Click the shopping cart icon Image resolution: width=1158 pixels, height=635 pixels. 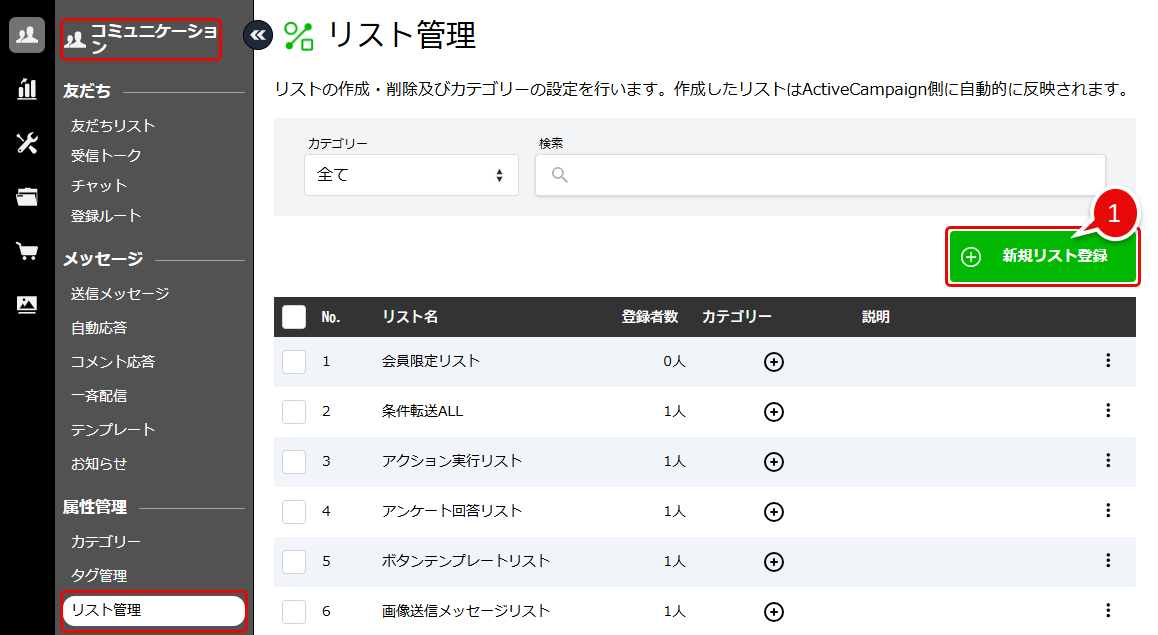(26, 250)
